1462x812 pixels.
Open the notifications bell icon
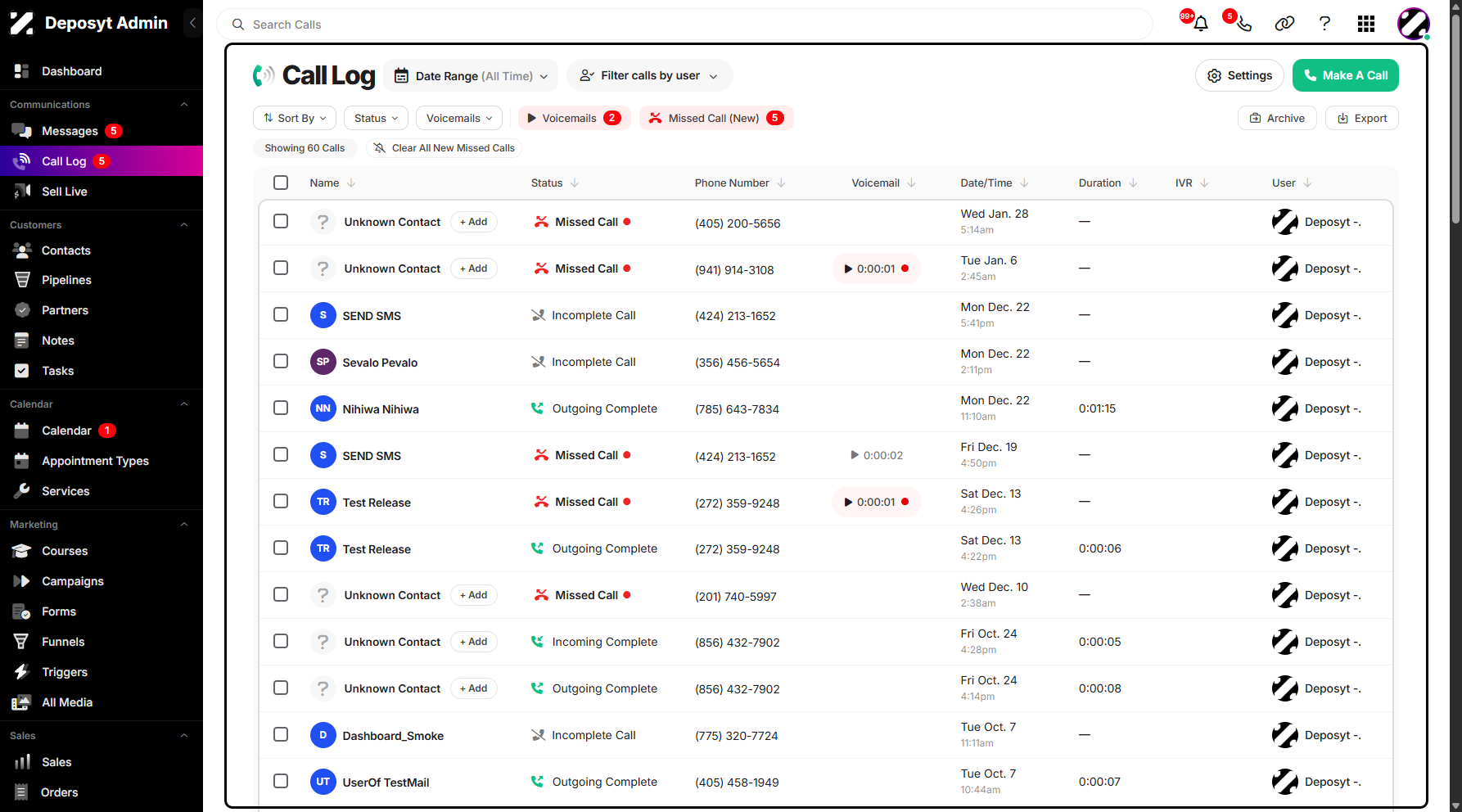coord(1201,24)
